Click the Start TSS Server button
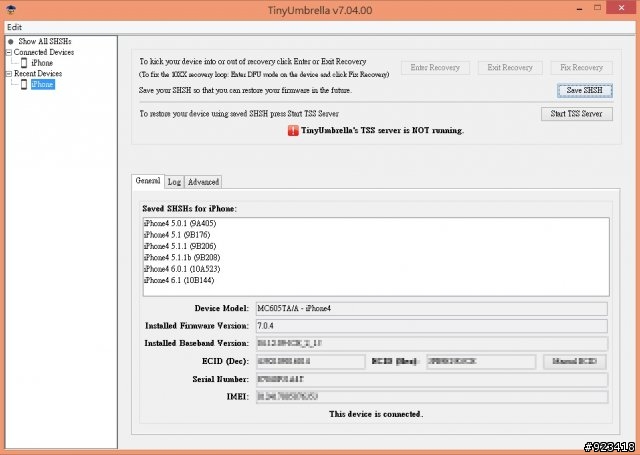 (x=577, y=114)
